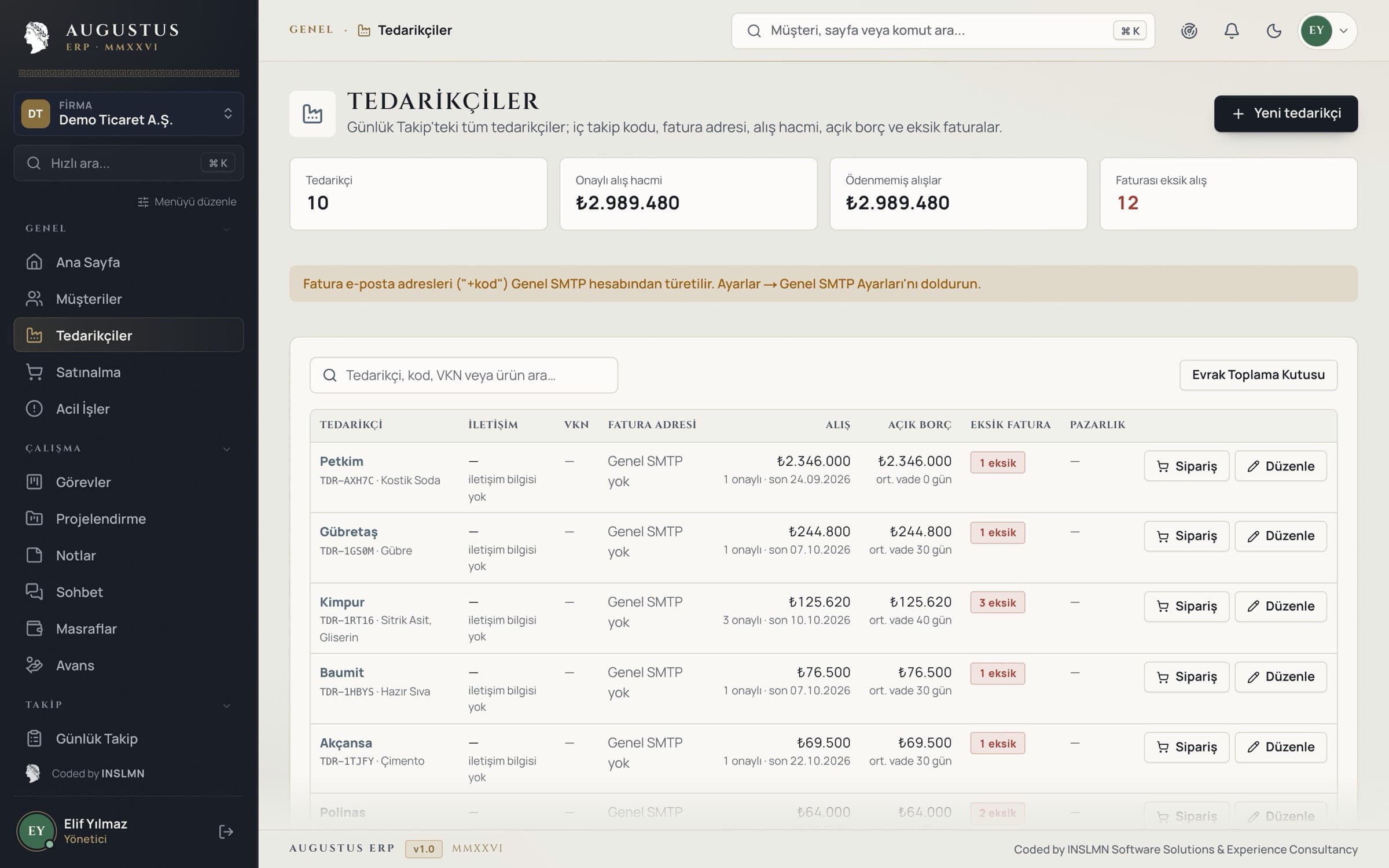Open the Kimpur supplier link

tap(342, 602)
